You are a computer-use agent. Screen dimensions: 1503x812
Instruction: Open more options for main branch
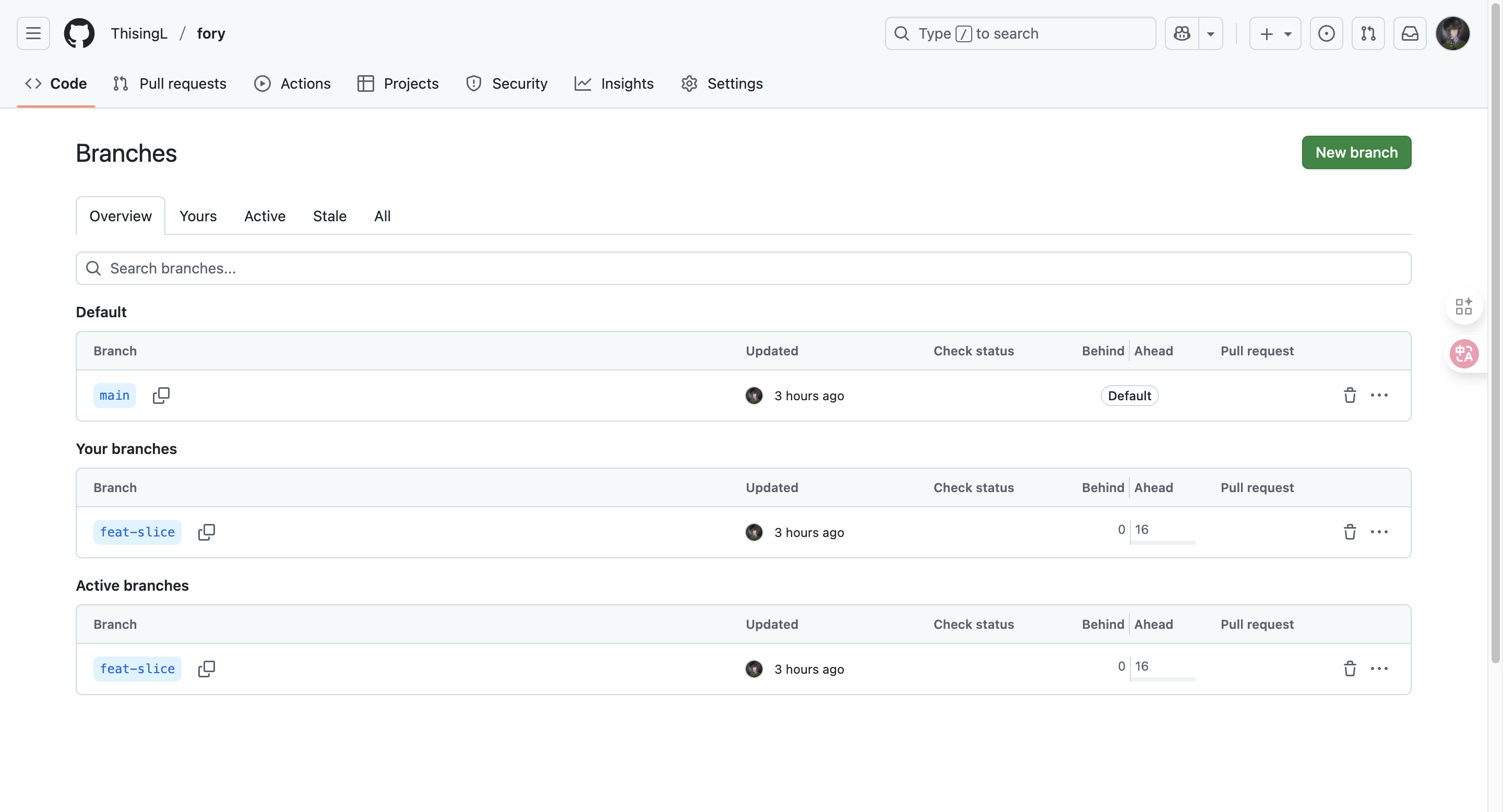tap(1379, 396)
